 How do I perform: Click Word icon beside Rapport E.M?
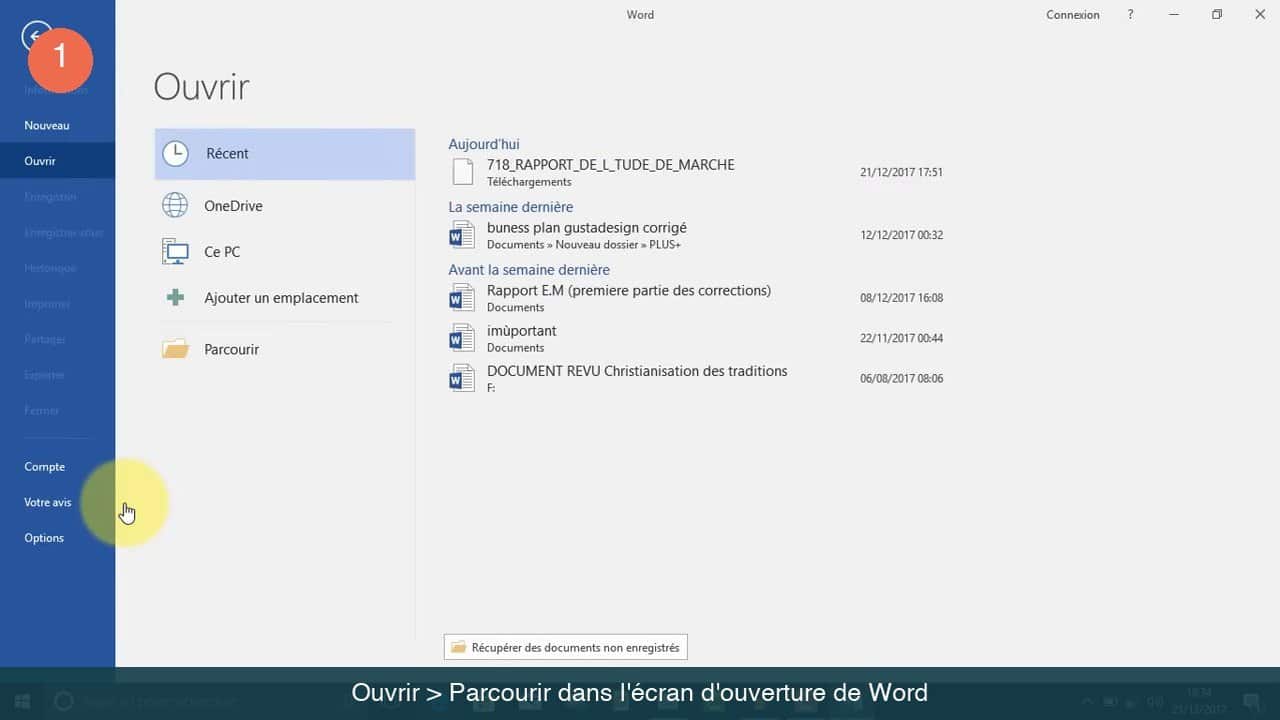point(461,298)
